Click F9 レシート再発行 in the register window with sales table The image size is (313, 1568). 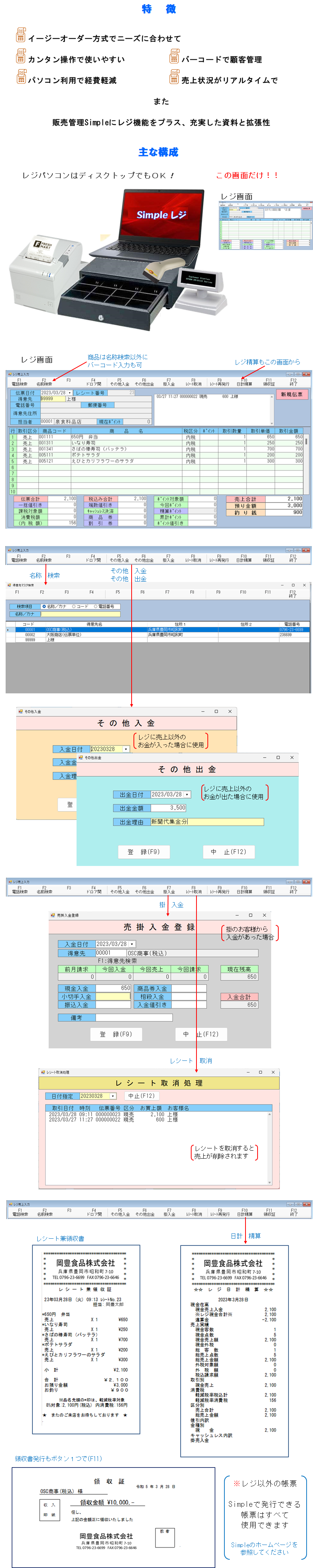(219, 382)
